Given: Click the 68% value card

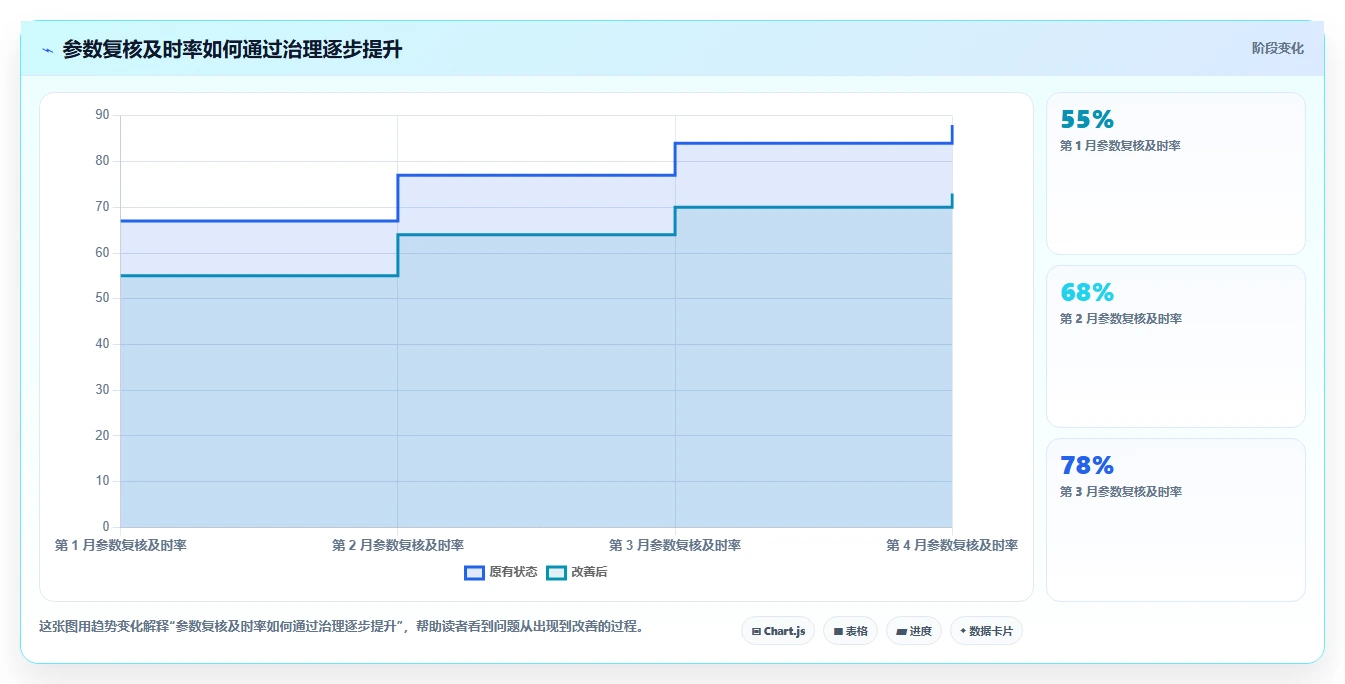Looking at the screenshot, I should 1176,346.
